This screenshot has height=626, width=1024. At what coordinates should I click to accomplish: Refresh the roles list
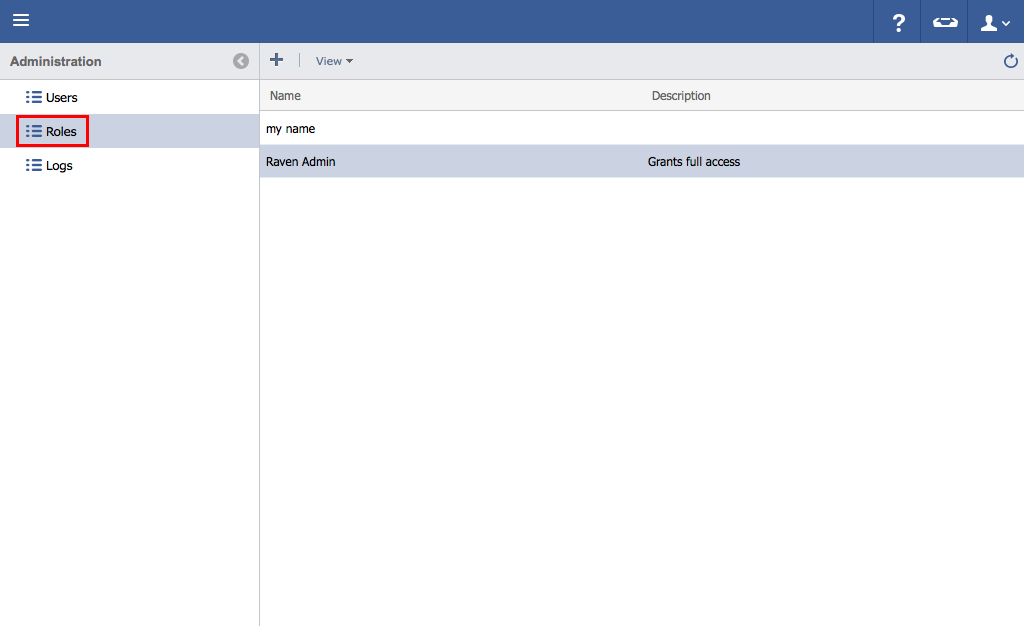point(1010,61)
